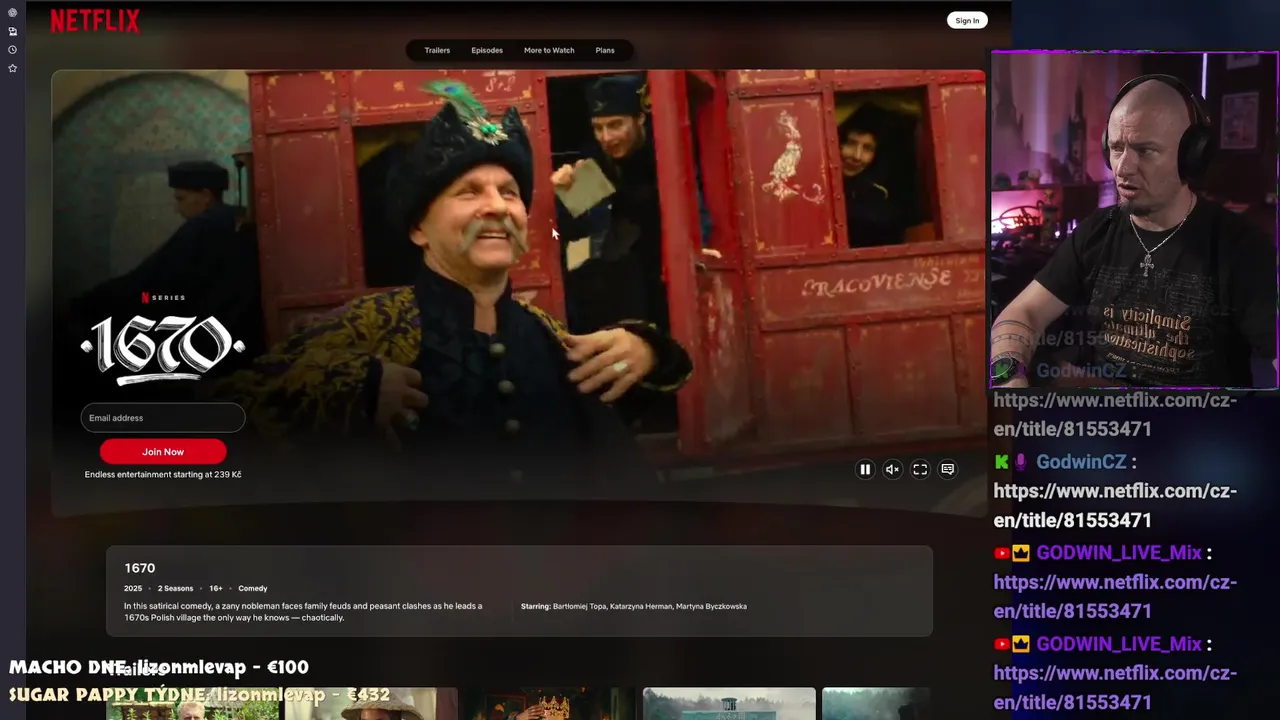The height and width of the screenshot is (720, 1280).
Task: Open the history clock icon in sidebar
Action: pos(13,50)
